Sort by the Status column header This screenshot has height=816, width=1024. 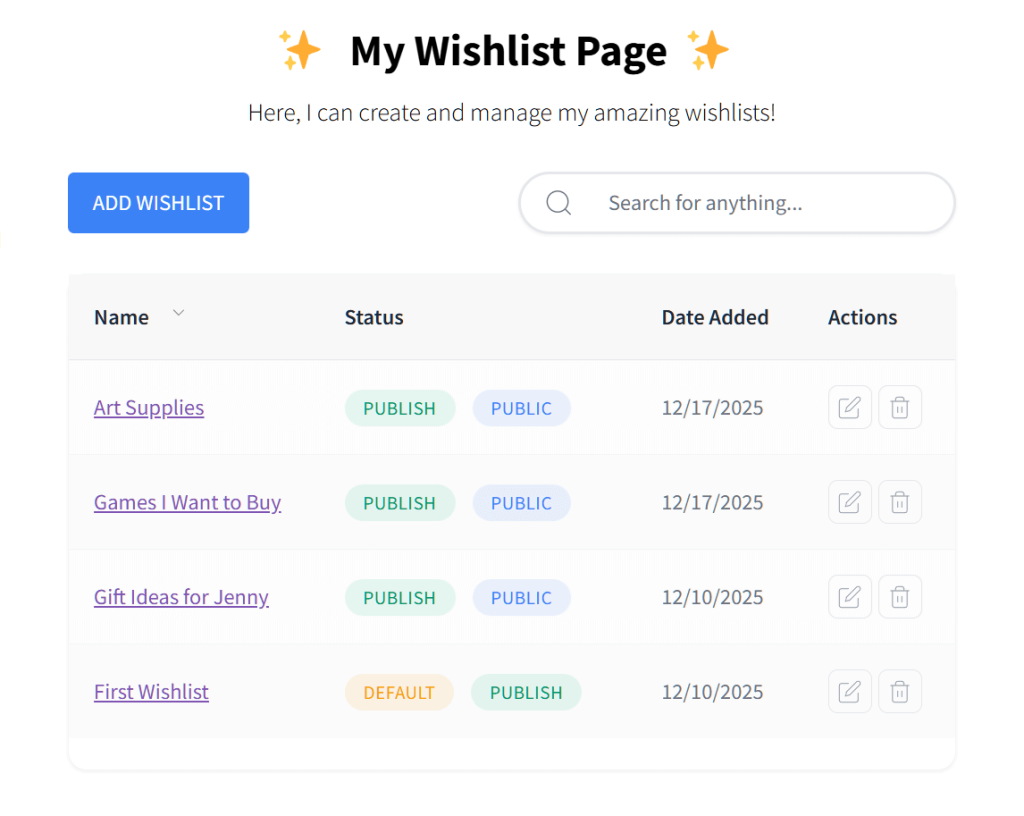(x=373, y=317)
